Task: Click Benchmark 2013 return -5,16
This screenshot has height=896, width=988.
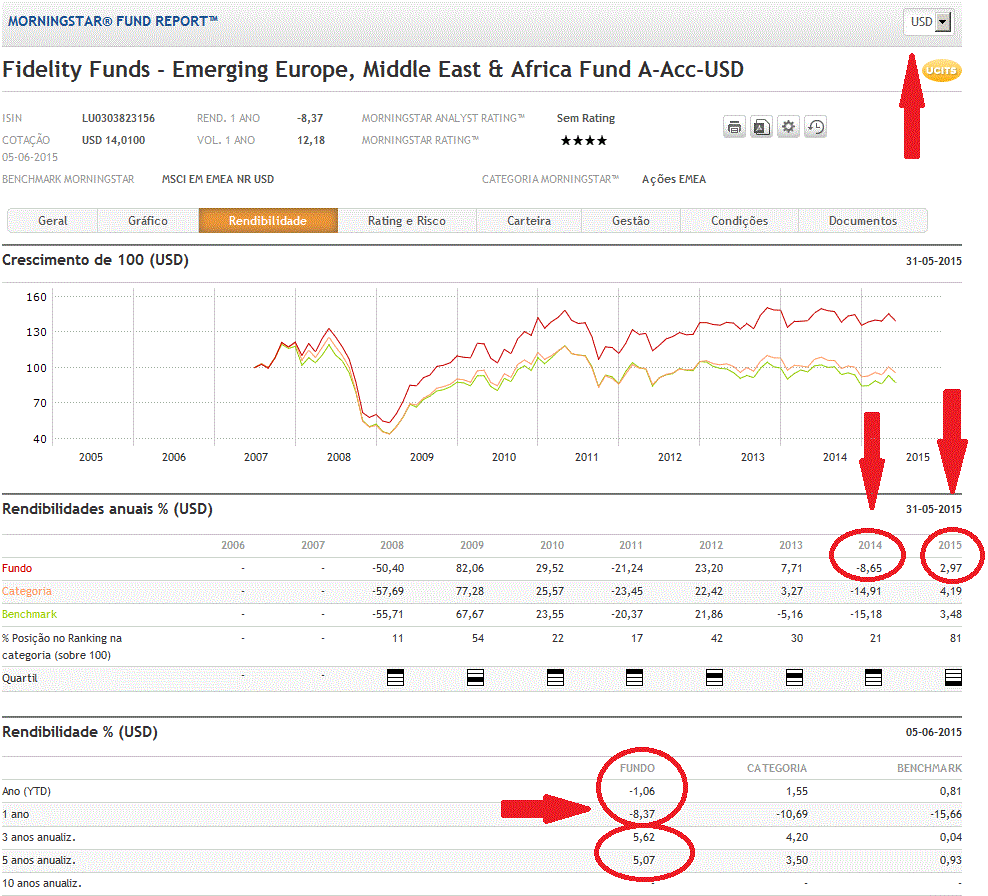Action: click(x=790, y=614)
